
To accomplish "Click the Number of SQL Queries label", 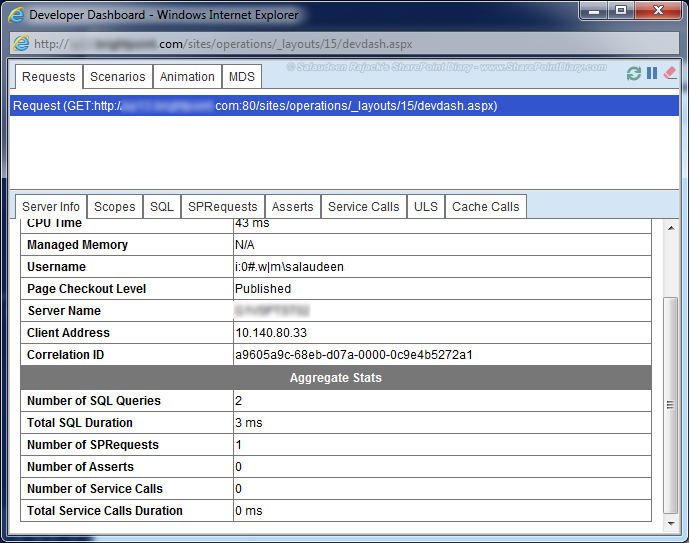I will click(94, 401).
